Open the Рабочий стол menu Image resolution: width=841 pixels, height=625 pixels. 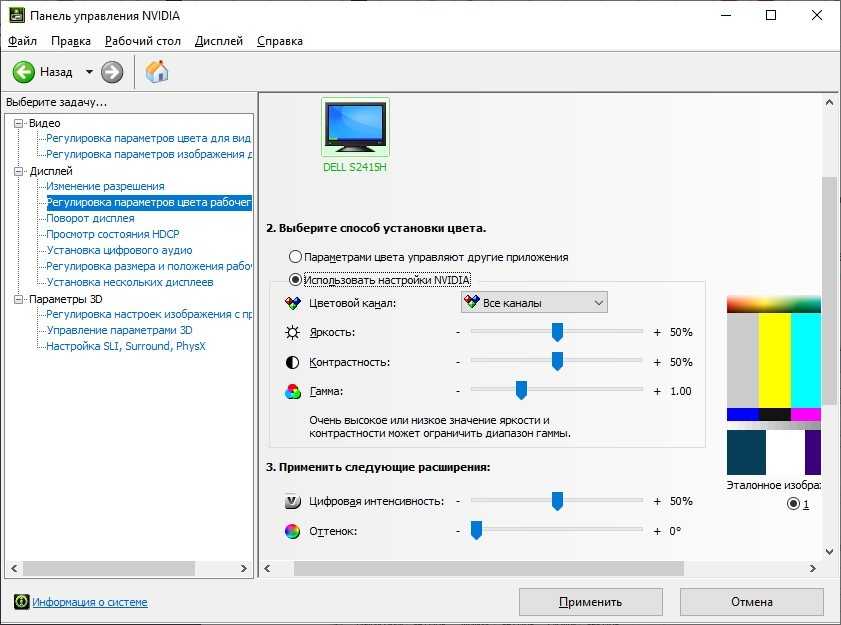tap(143, 41)
